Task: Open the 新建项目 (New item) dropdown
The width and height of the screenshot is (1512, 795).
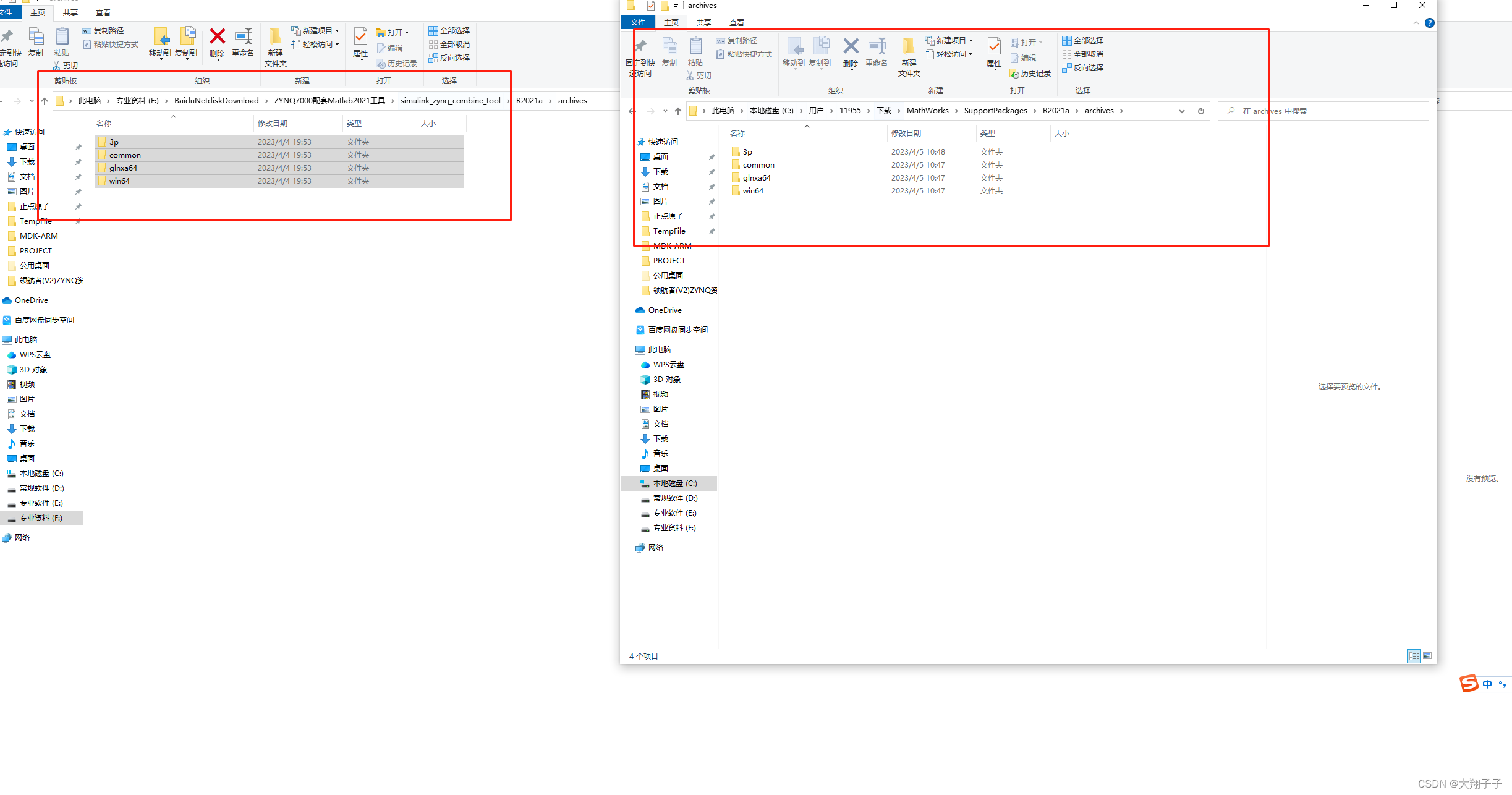Action: click(x=971, y=40)
